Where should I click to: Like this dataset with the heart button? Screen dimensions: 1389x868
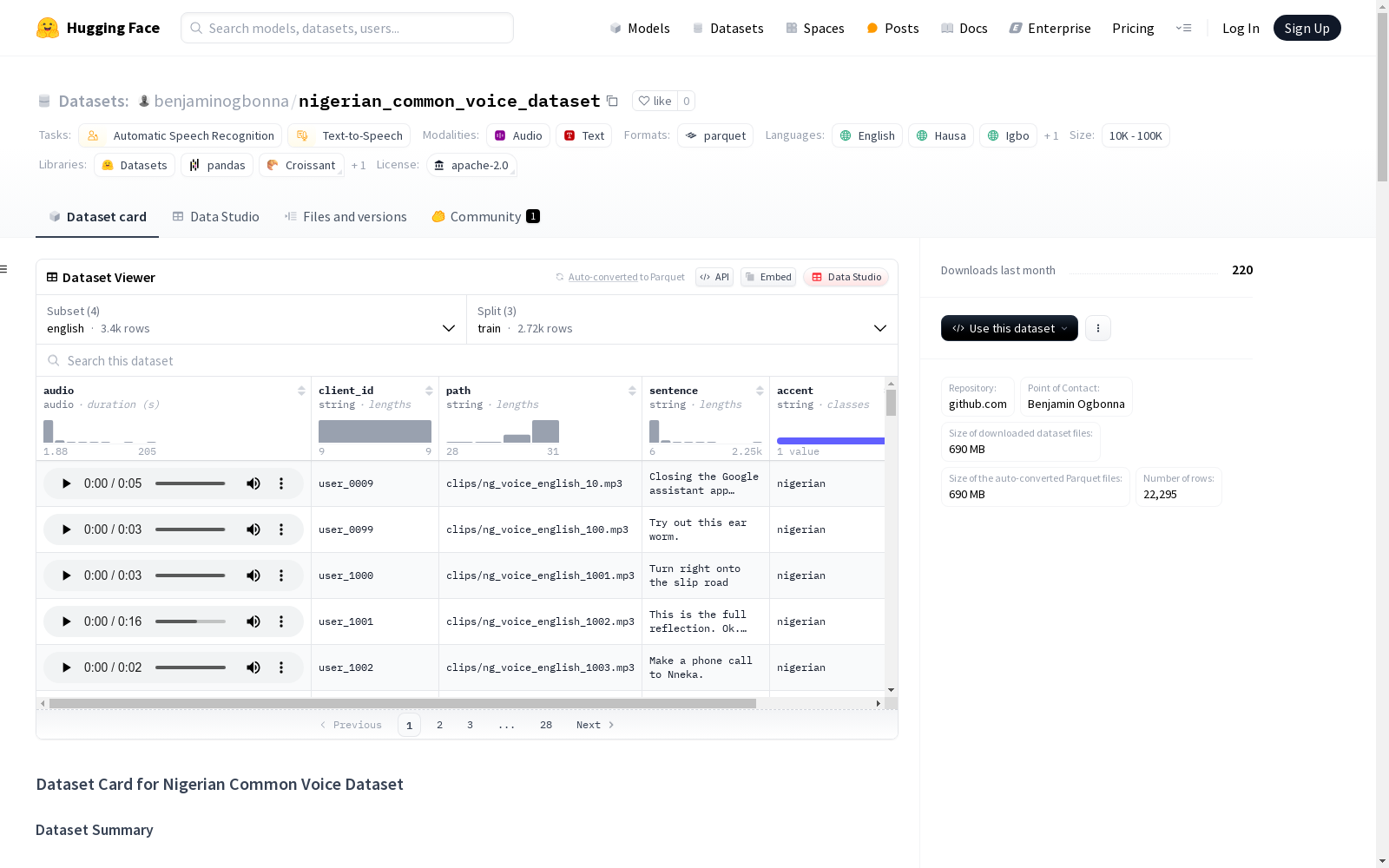click(655, 101)
